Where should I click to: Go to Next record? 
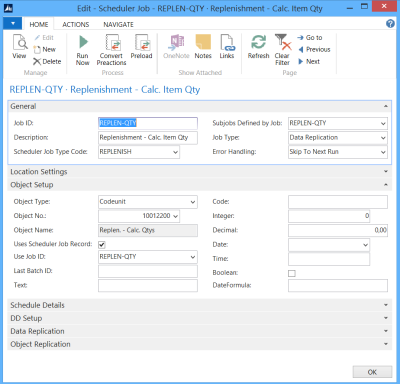click(309, 61)
